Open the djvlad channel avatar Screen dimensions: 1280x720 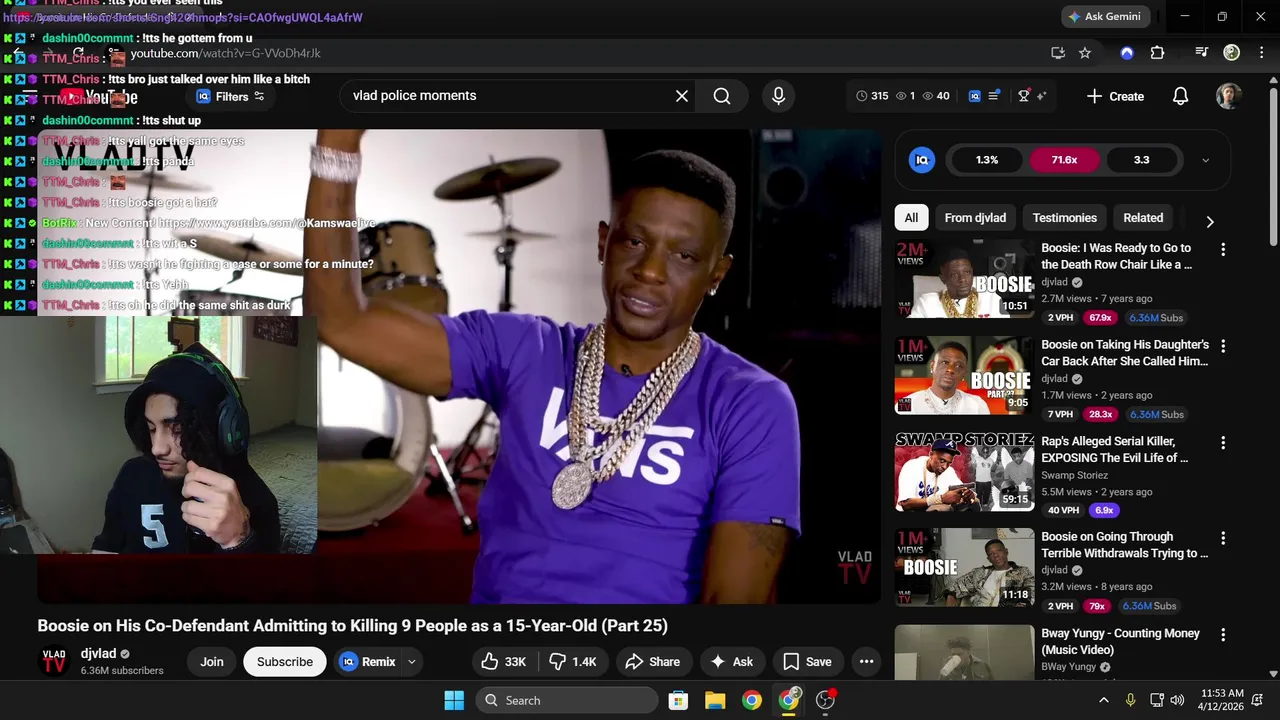click(54, 661)
